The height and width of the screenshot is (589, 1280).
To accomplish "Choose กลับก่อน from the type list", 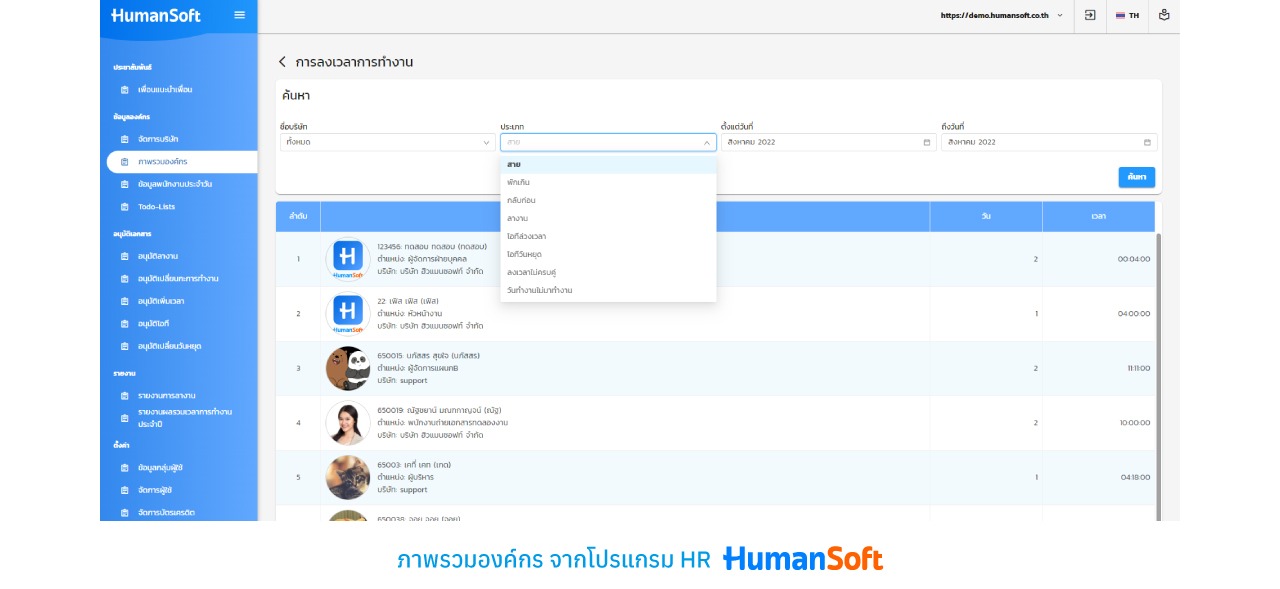I will 608,200.
